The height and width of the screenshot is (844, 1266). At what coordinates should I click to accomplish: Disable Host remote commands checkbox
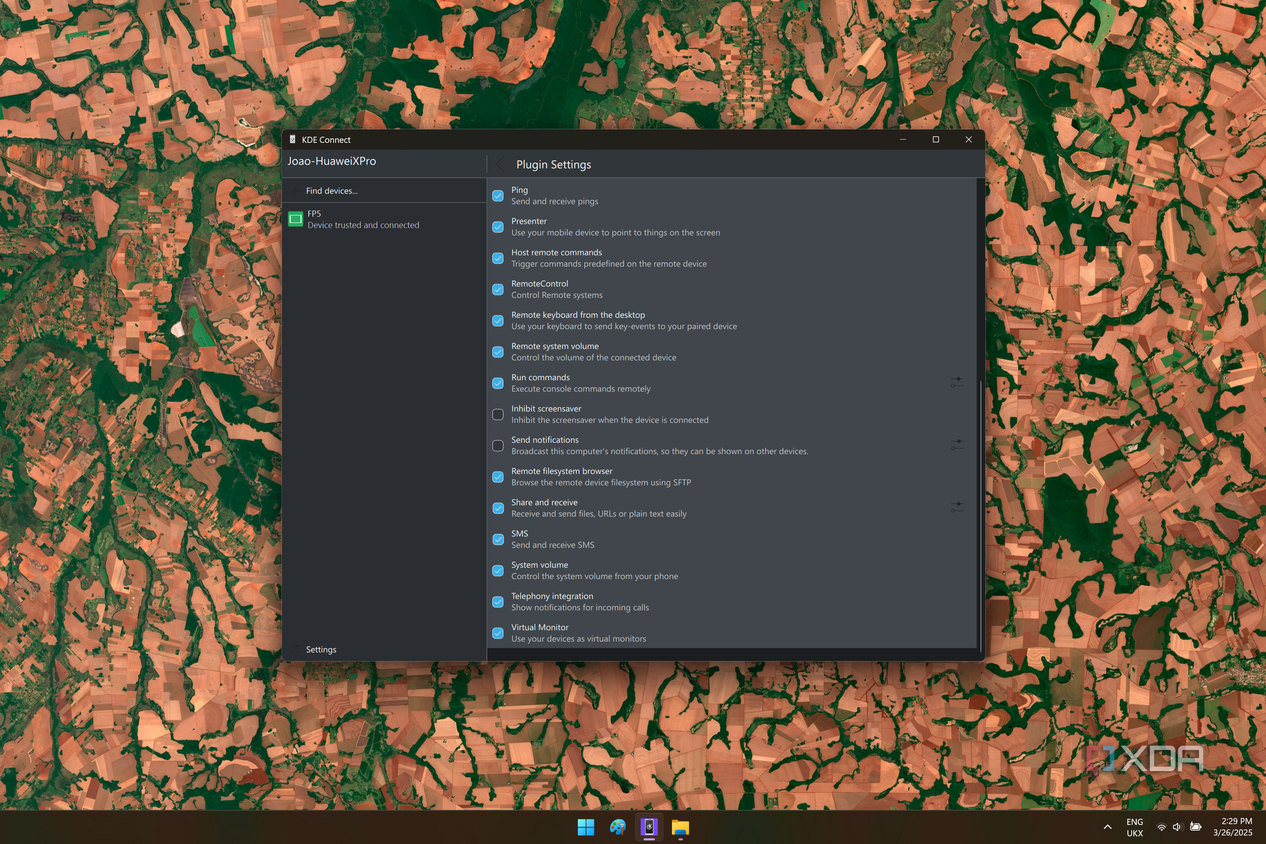498,258
